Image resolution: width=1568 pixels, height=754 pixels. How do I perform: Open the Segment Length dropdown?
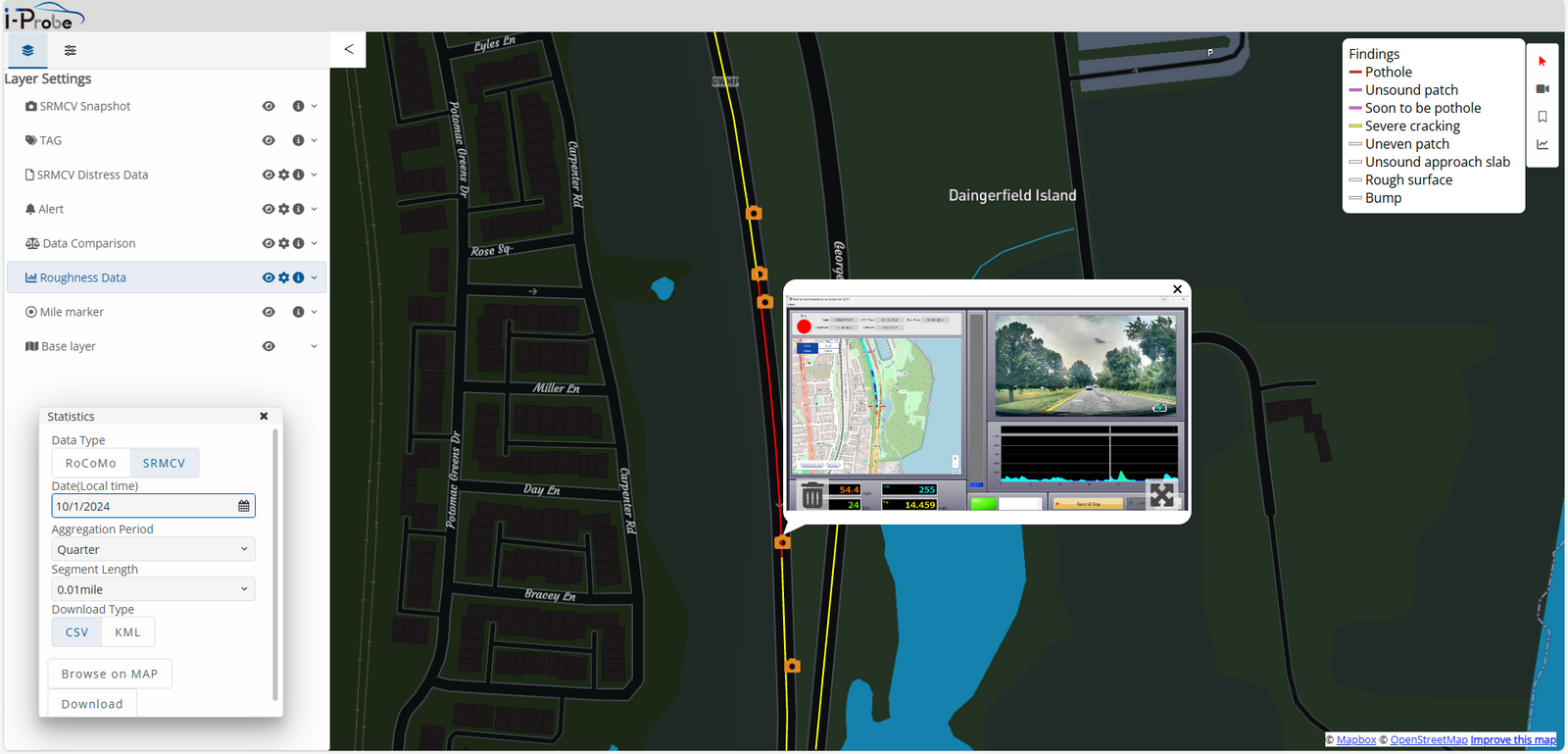[x=153, y=589]
